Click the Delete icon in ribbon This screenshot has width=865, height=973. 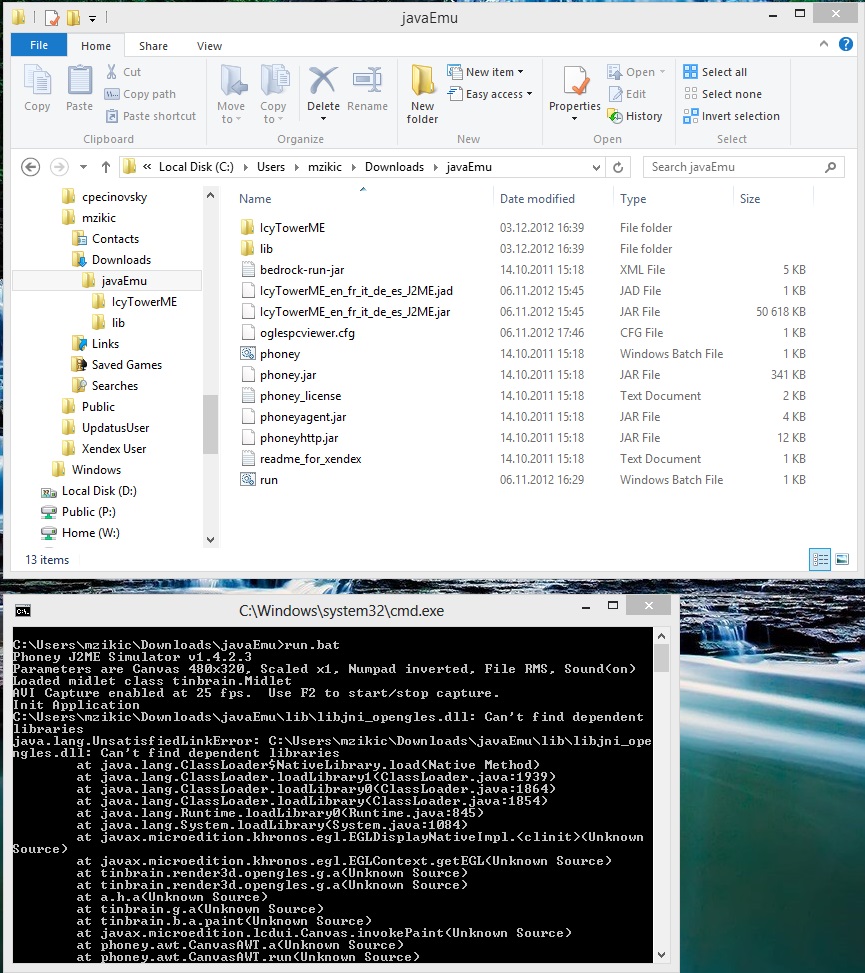(x=323, y=81)
